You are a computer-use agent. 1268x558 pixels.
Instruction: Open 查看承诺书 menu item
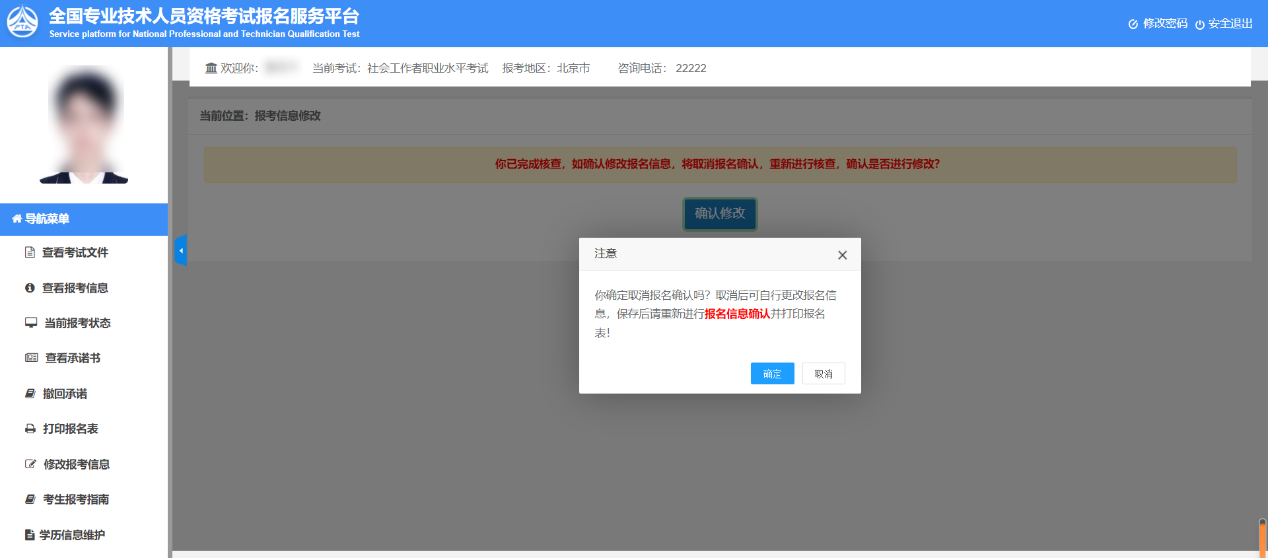coord(72,358)
